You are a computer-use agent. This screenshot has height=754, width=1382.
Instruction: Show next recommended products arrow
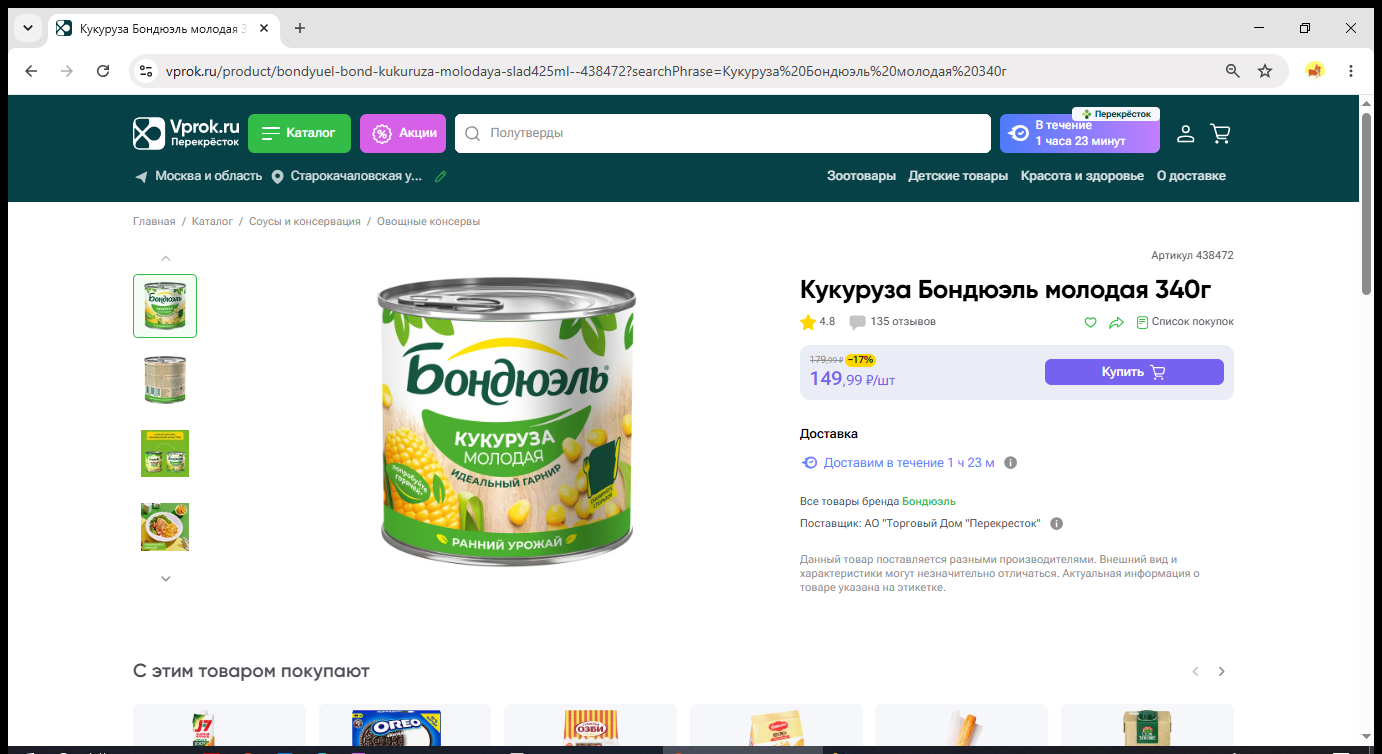point(1221,672)
